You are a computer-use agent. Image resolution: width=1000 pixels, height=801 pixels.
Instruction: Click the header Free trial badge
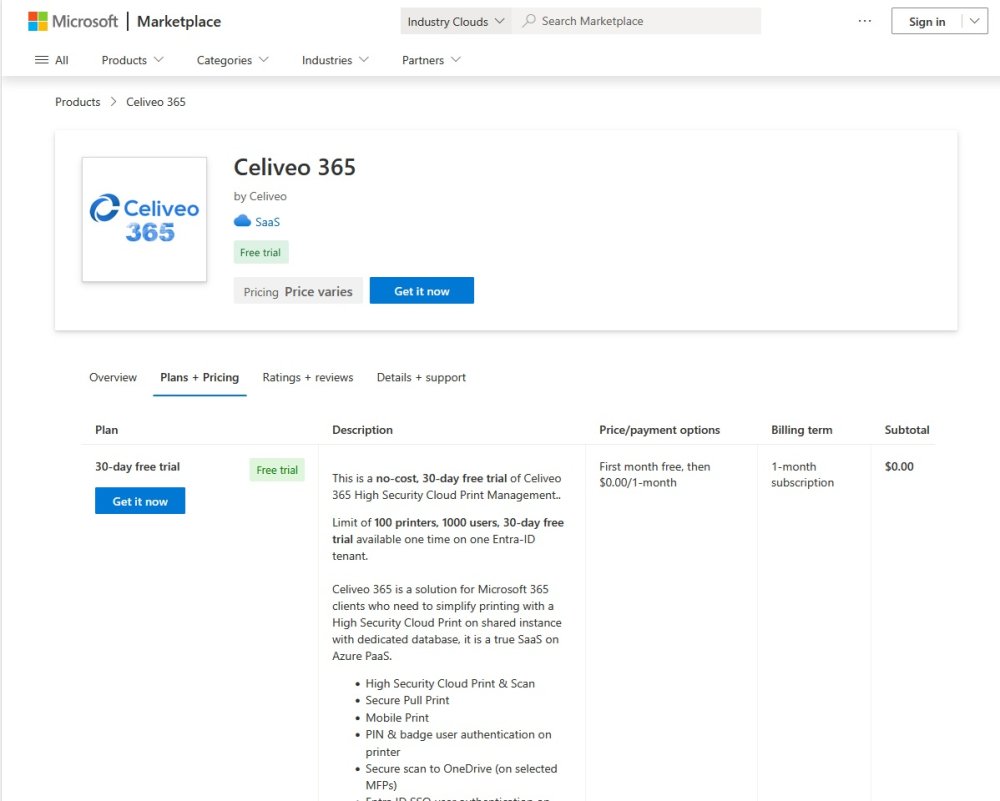pyautogui.click(x=261, y=252)
